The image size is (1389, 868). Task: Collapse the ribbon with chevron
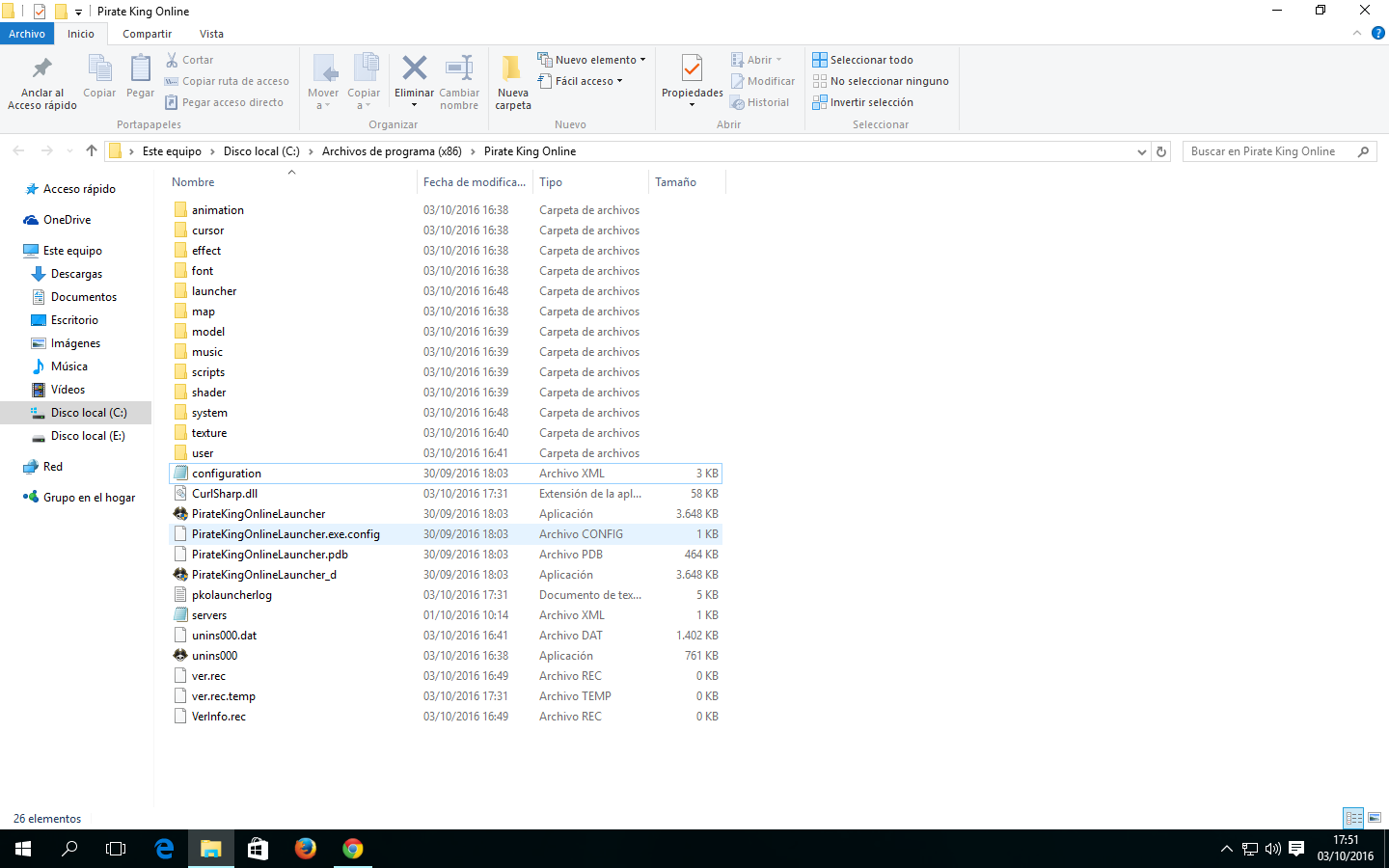pos(1357,33)
